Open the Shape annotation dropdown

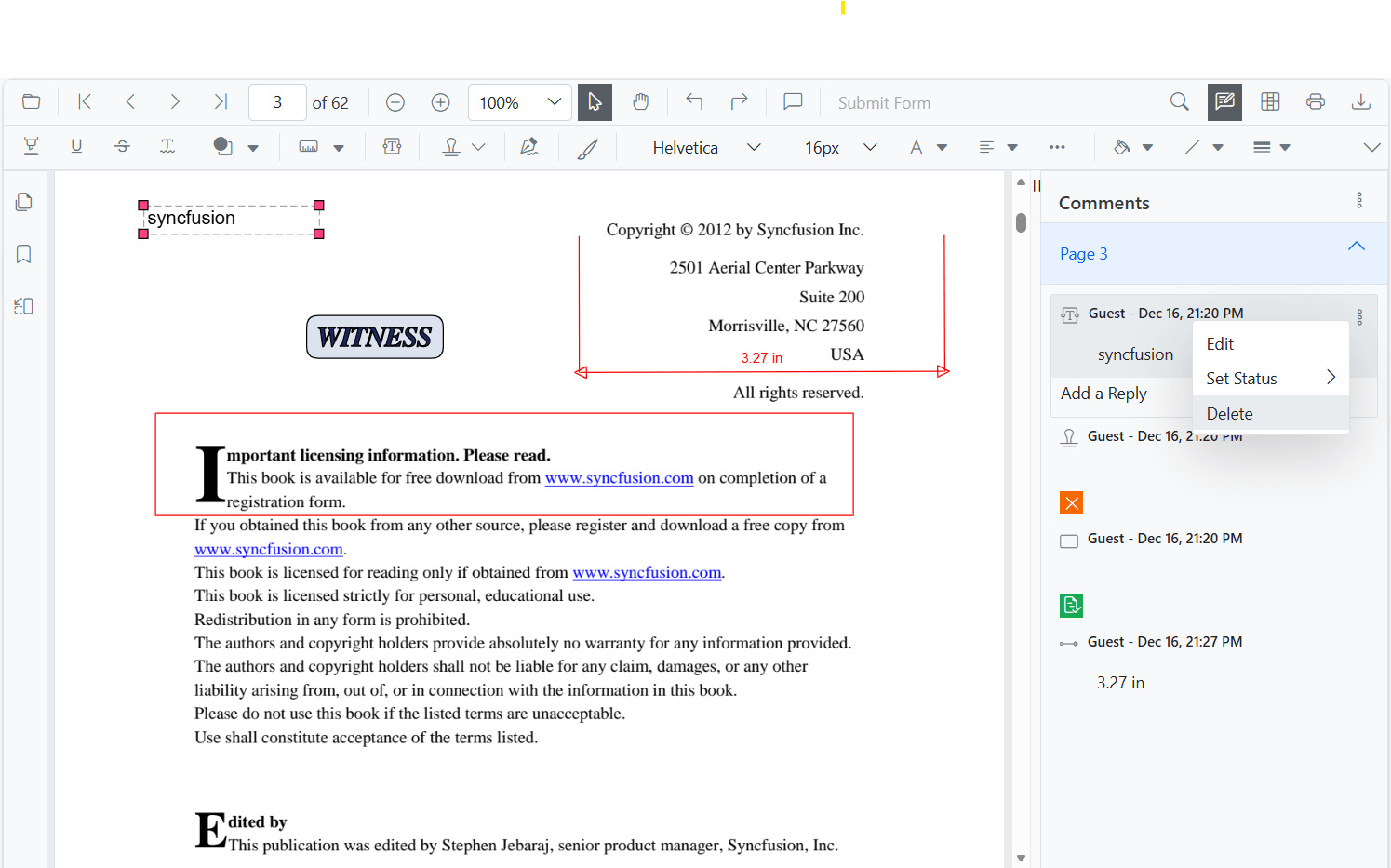coord(253,147)
